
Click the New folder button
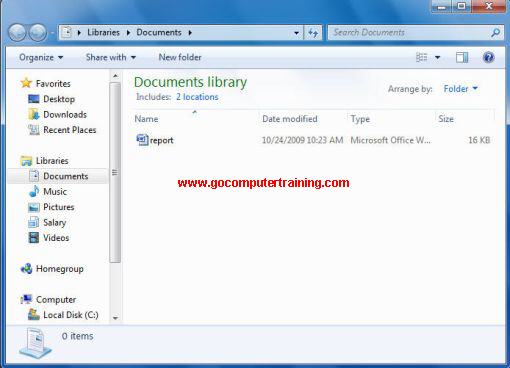pyautogui.click(x=180, y=57)
